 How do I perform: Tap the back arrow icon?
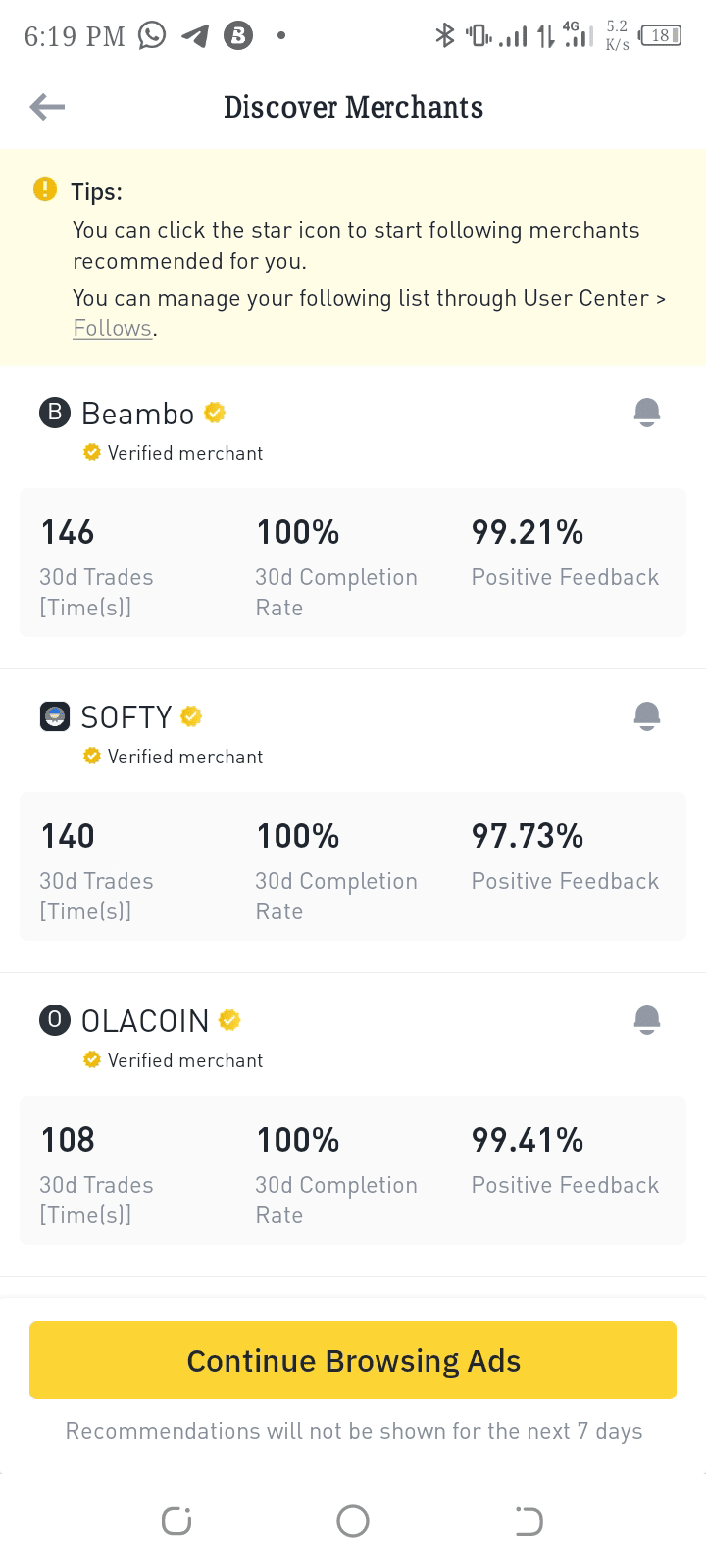pyautogui.click(x=47, y=107)
